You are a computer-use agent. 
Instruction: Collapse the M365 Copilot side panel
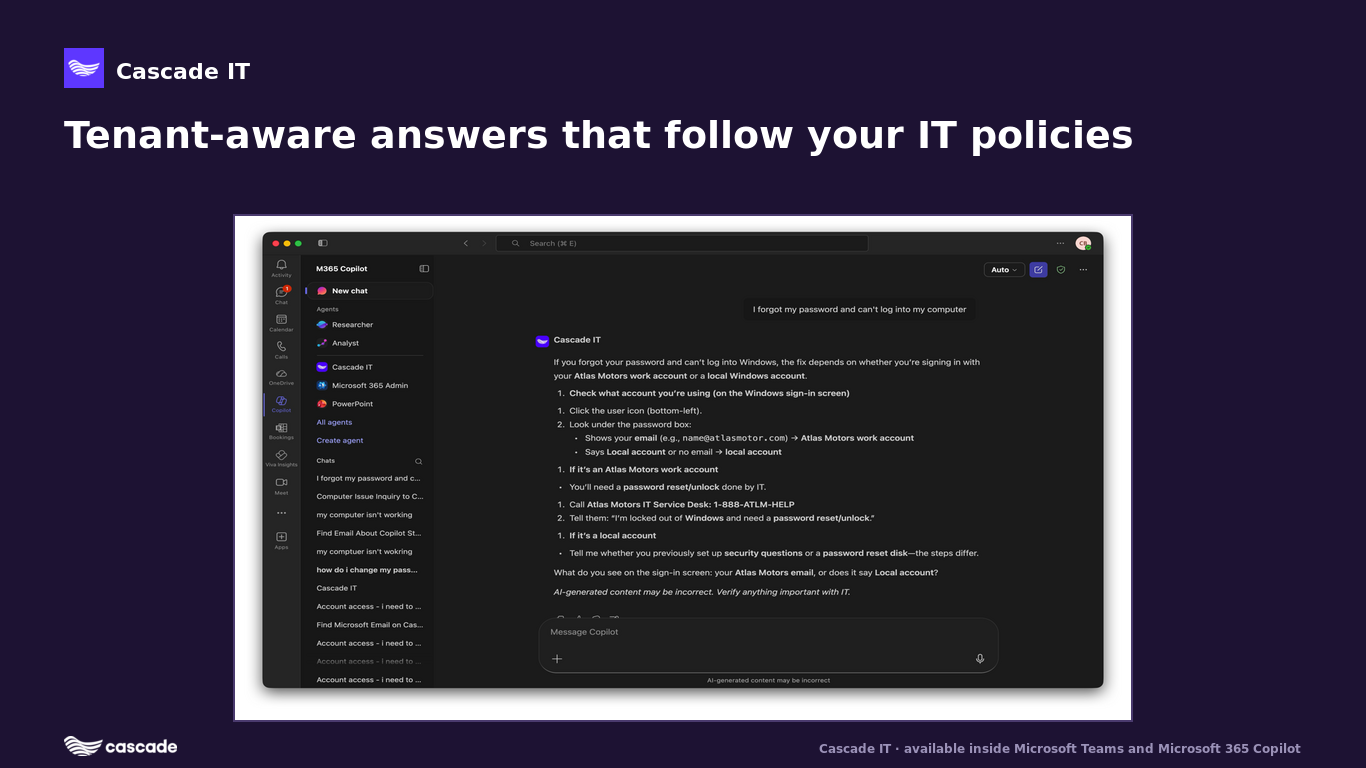tap(424, 269)
